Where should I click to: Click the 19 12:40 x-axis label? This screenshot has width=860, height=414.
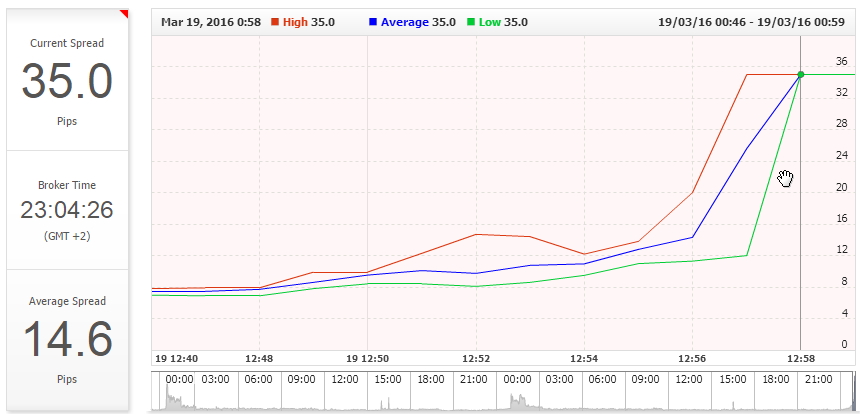click(177, 359)
